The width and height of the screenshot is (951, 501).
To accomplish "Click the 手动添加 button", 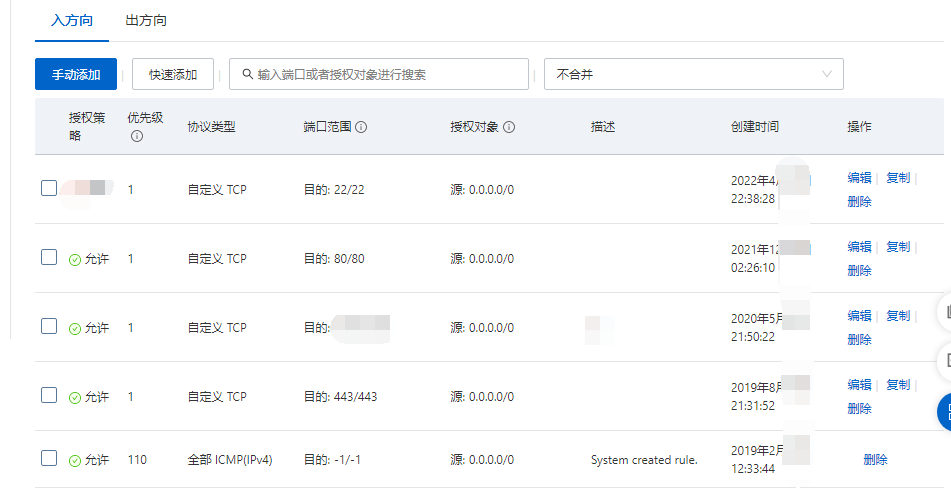I will click(x=76, y=74).
